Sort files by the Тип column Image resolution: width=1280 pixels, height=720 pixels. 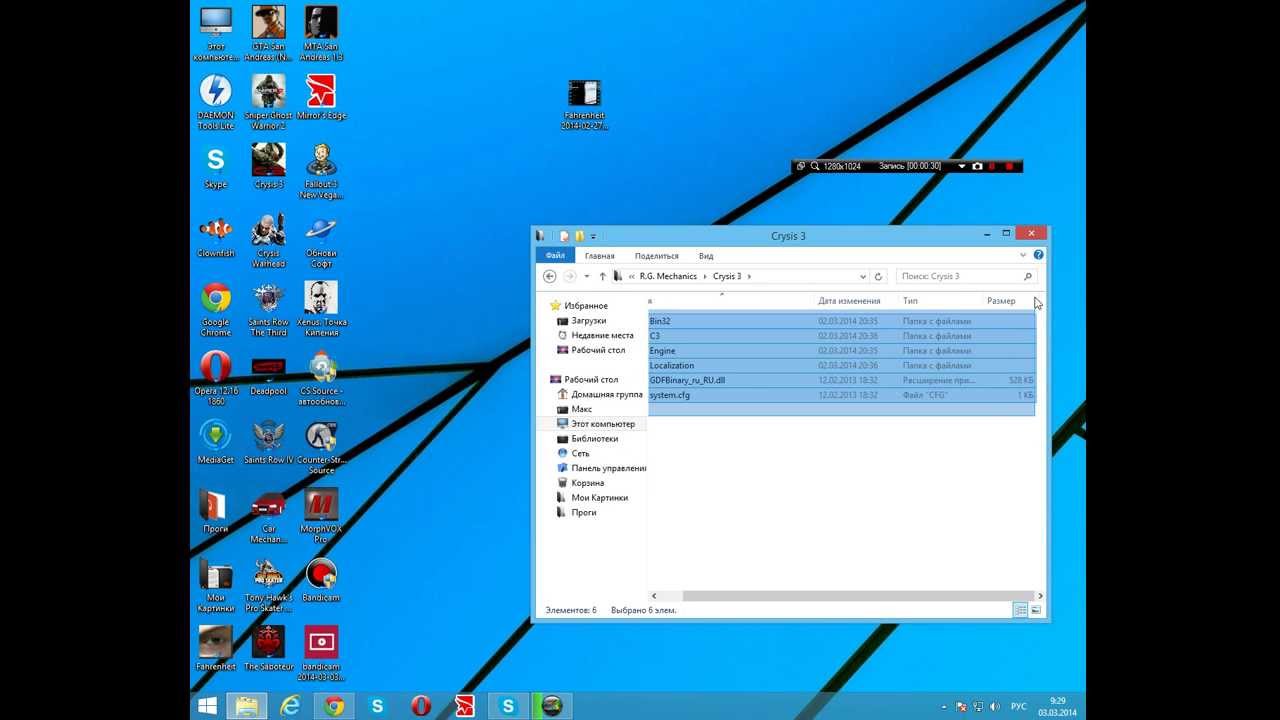tap(910, 301)
